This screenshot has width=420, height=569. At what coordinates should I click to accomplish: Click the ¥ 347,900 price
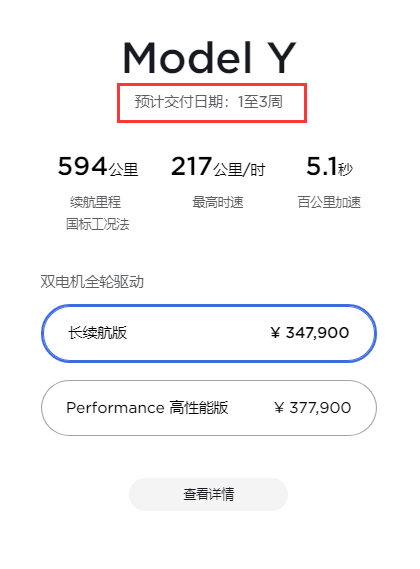click(x=310, y=332)
